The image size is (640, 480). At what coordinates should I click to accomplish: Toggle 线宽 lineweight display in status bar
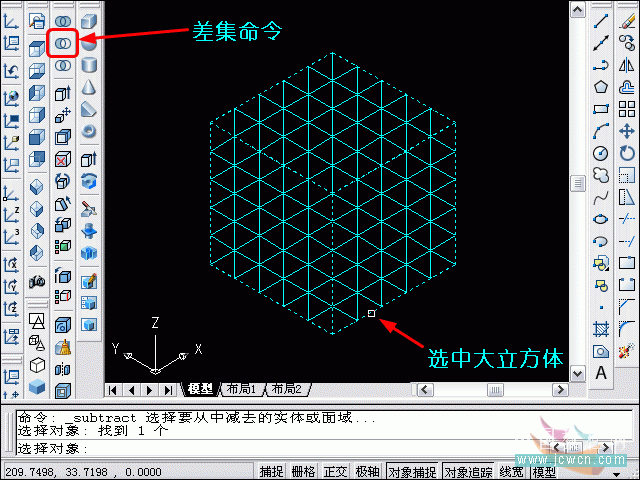click(x=511, y=471)
